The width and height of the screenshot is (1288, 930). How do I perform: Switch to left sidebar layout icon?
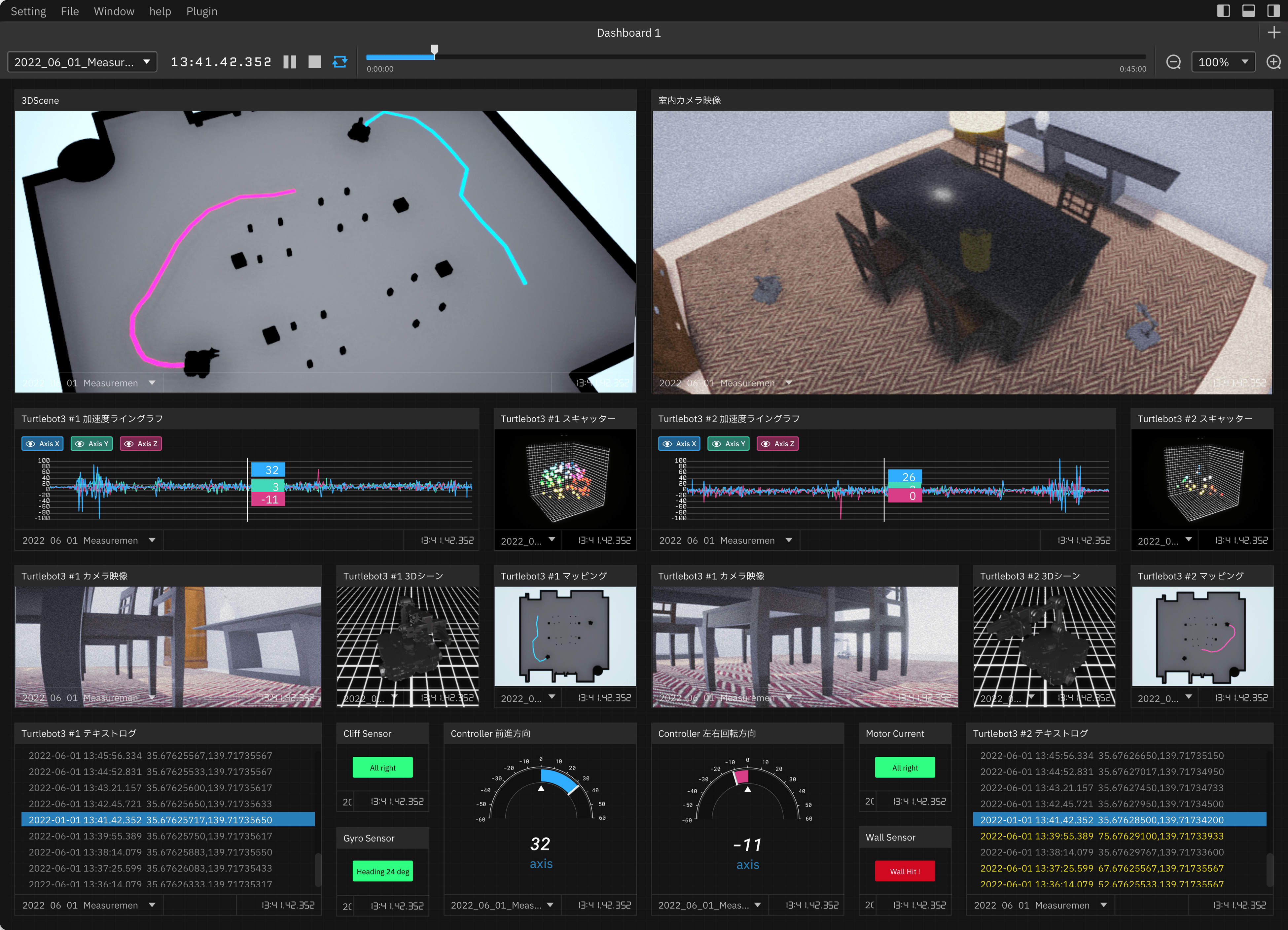point(1223,11)
